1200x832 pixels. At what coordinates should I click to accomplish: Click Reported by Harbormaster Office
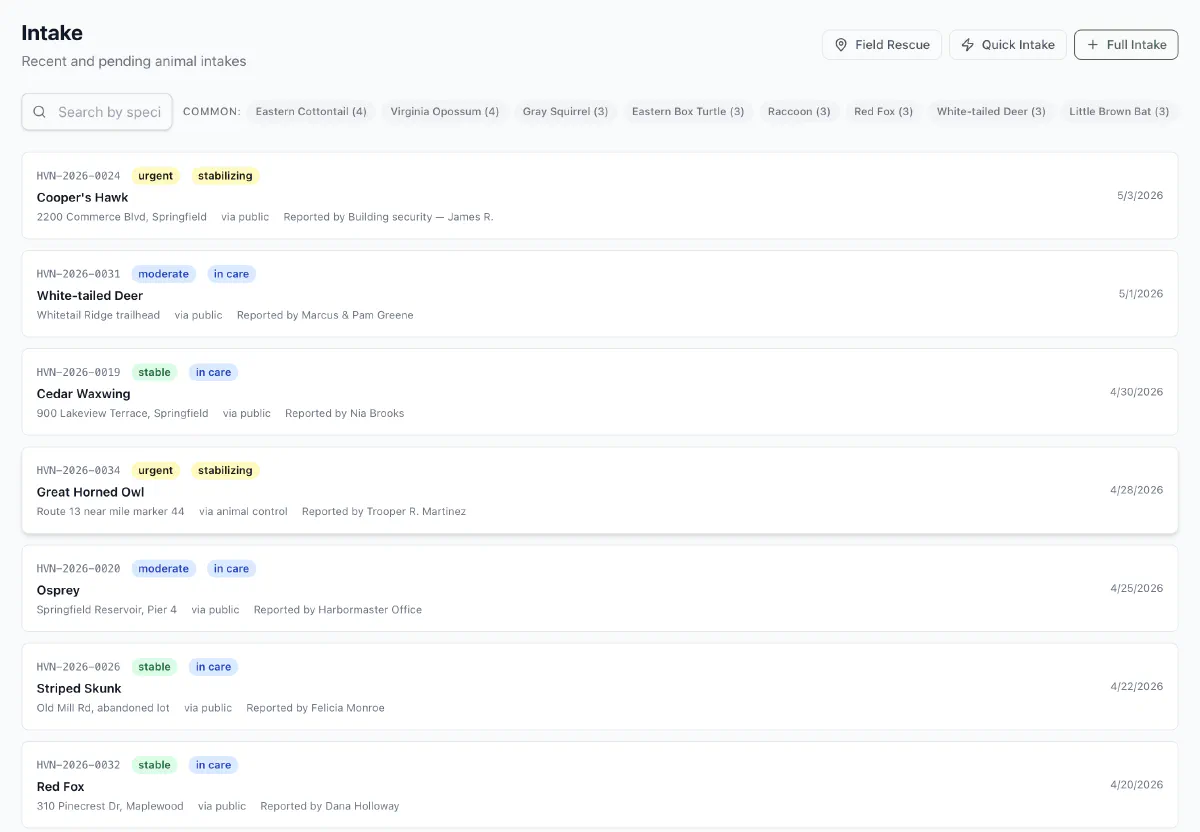click(338, 609)
